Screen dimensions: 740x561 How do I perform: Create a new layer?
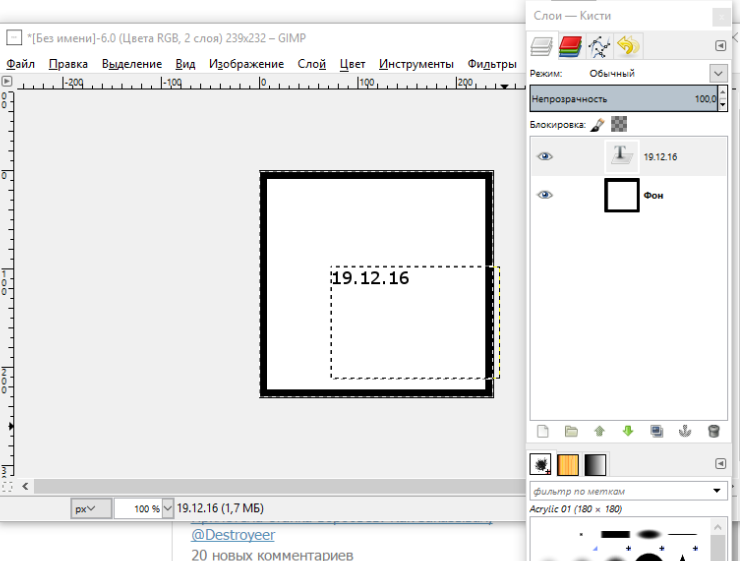click(543, 431)
